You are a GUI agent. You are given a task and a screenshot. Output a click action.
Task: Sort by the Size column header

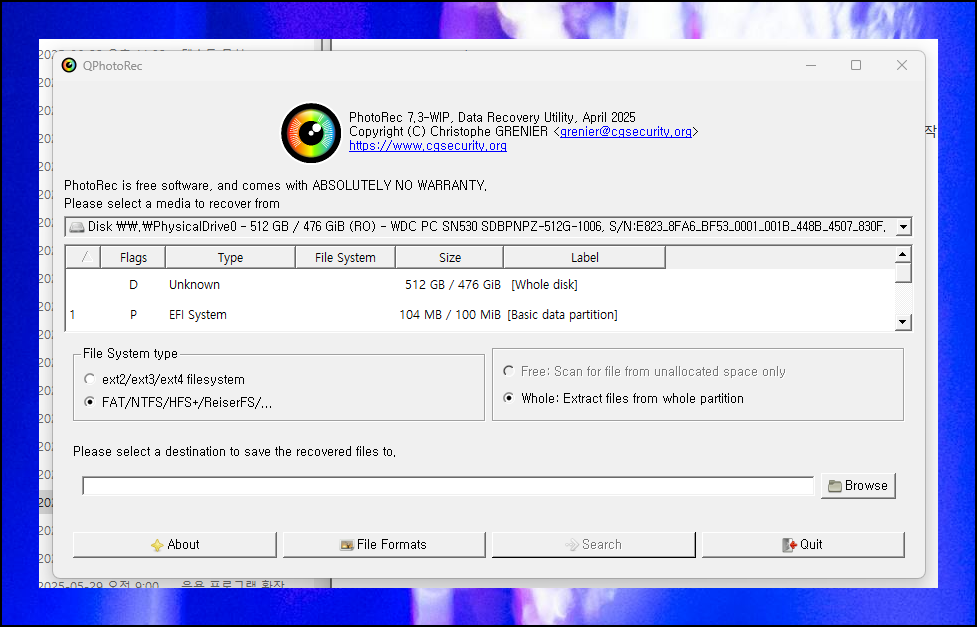tap(449, 257)
